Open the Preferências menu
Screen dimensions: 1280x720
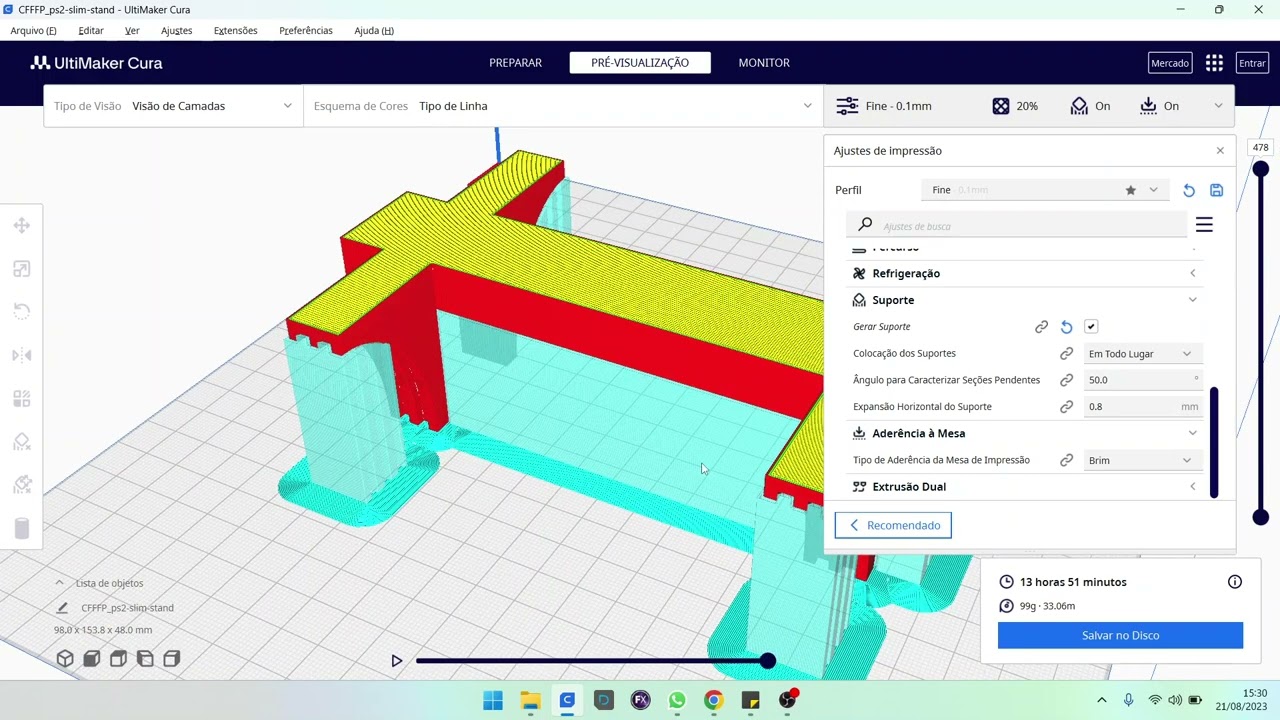click(306, 31)
